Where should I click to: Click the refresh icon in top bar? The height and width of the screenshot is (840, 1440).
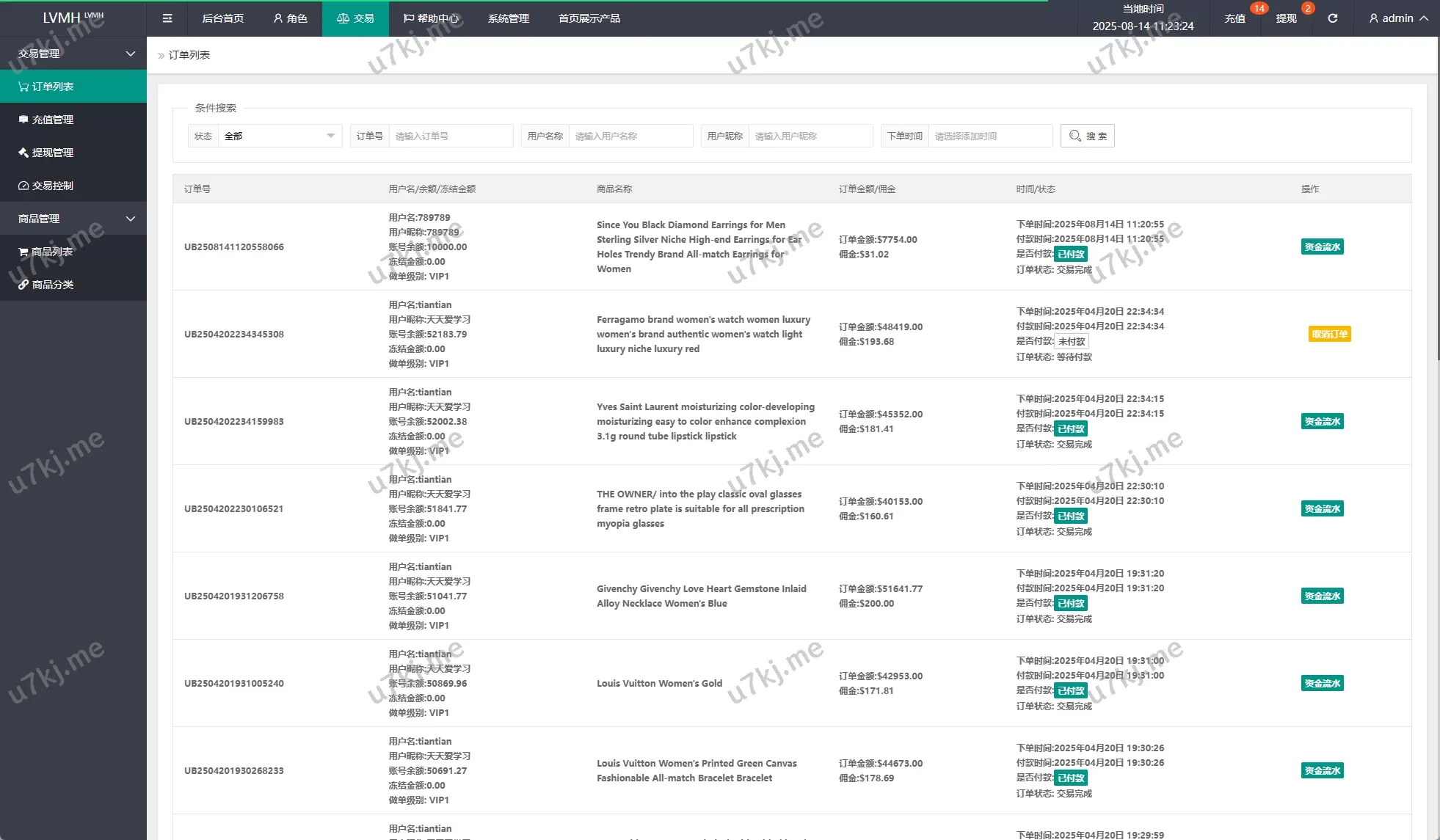(1332, 18)
